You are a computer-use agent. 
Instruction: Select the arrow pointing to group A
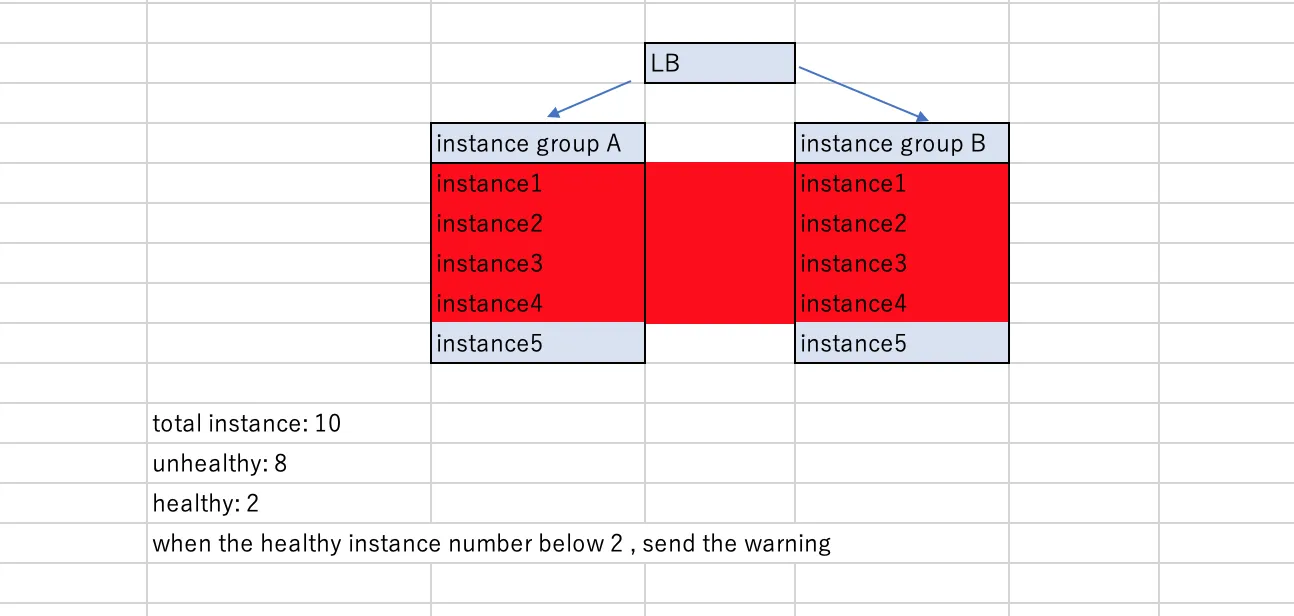pyautogui.click(x=590, y=99)
